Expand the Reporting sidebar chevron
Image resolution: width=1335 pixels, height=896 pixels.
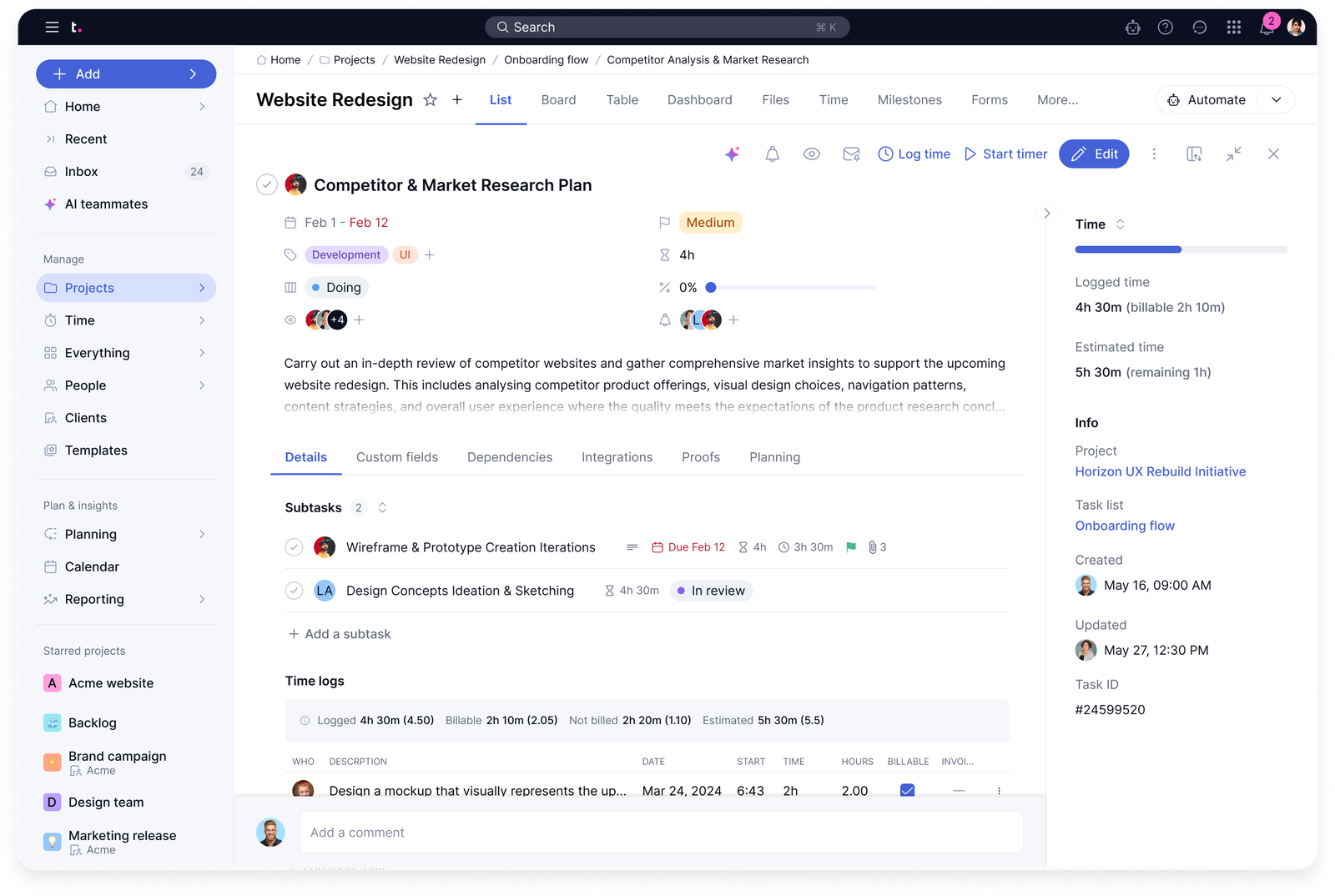tap(202, 599)
